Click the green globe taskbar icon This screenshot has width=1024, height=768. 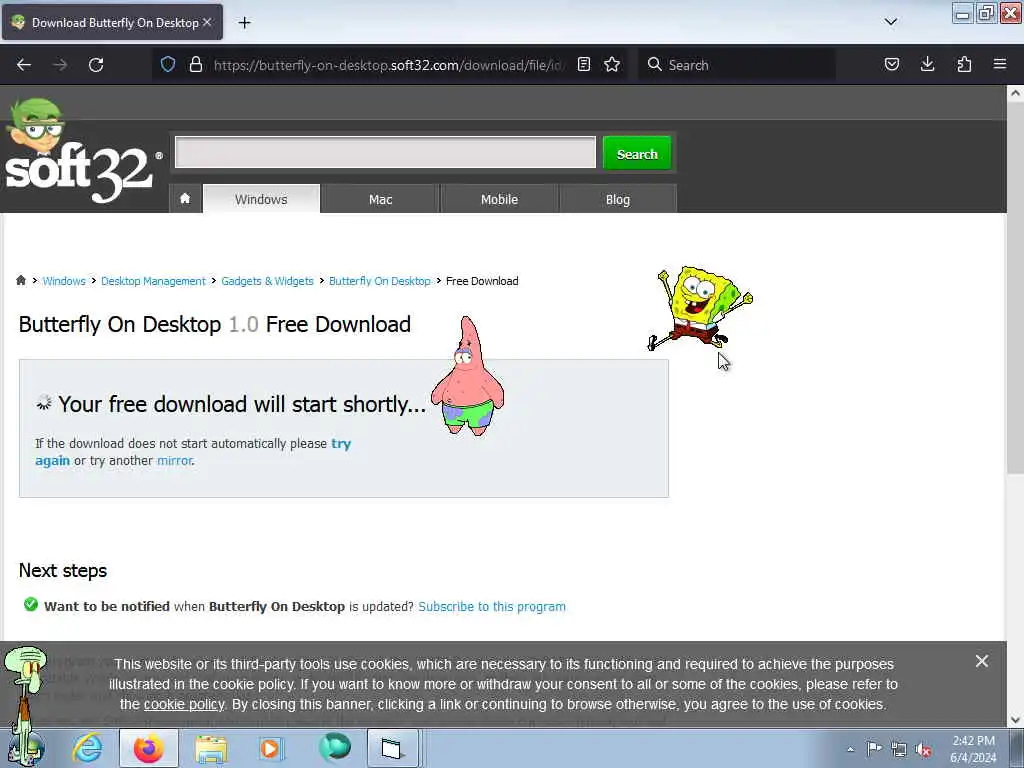tap(334, 748)
